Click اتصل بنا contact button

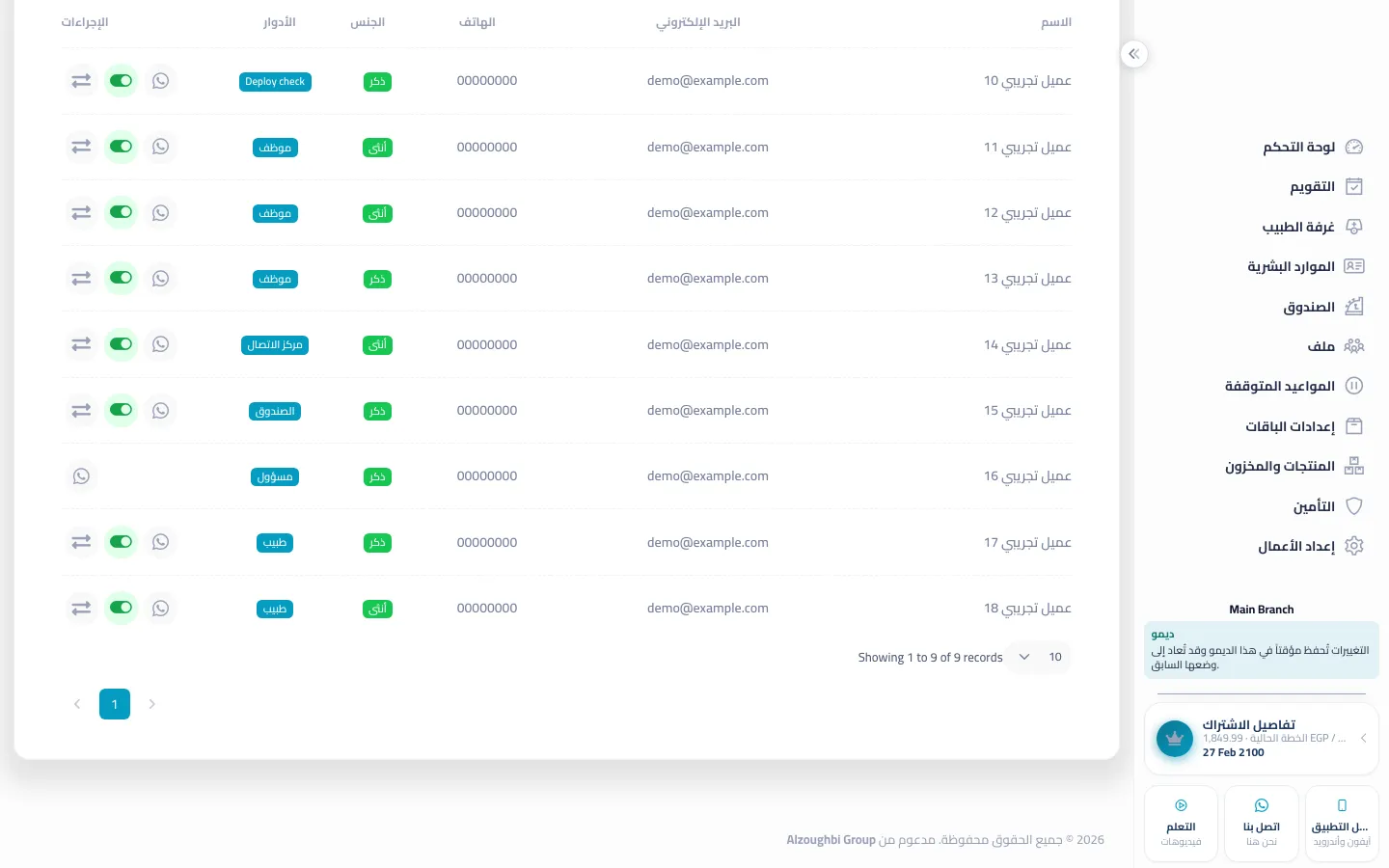(1262, 824)
